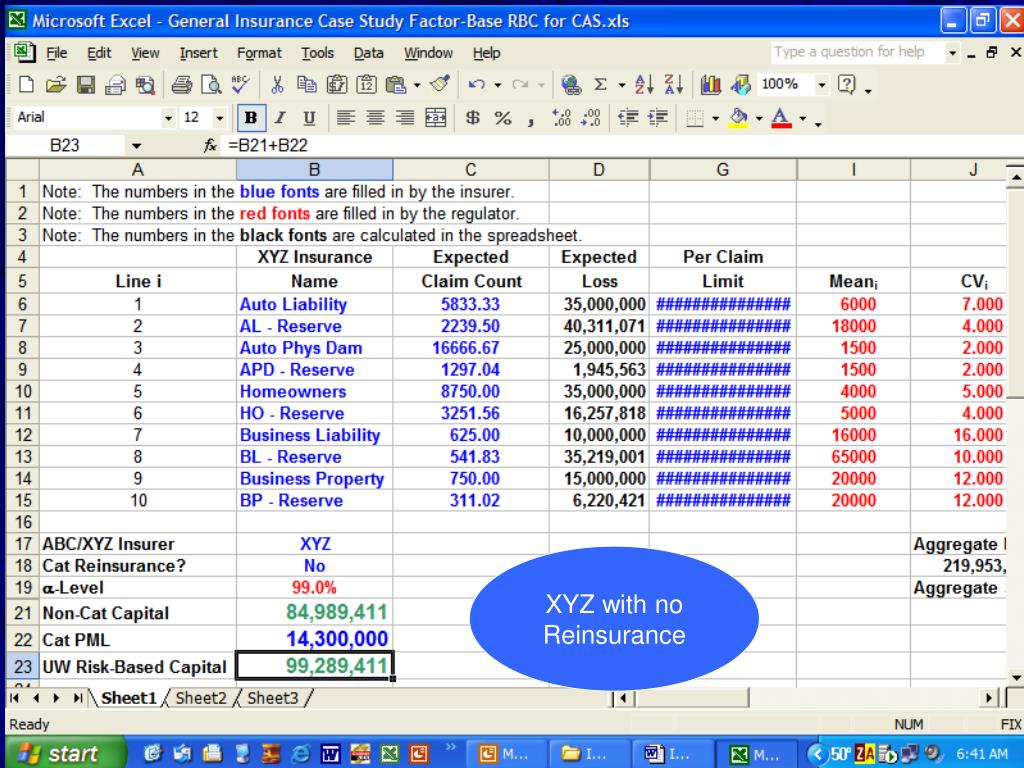This screenshot has width=1024, height=768.
Task: Open the Format menu
Action: (x=259, y=53)
